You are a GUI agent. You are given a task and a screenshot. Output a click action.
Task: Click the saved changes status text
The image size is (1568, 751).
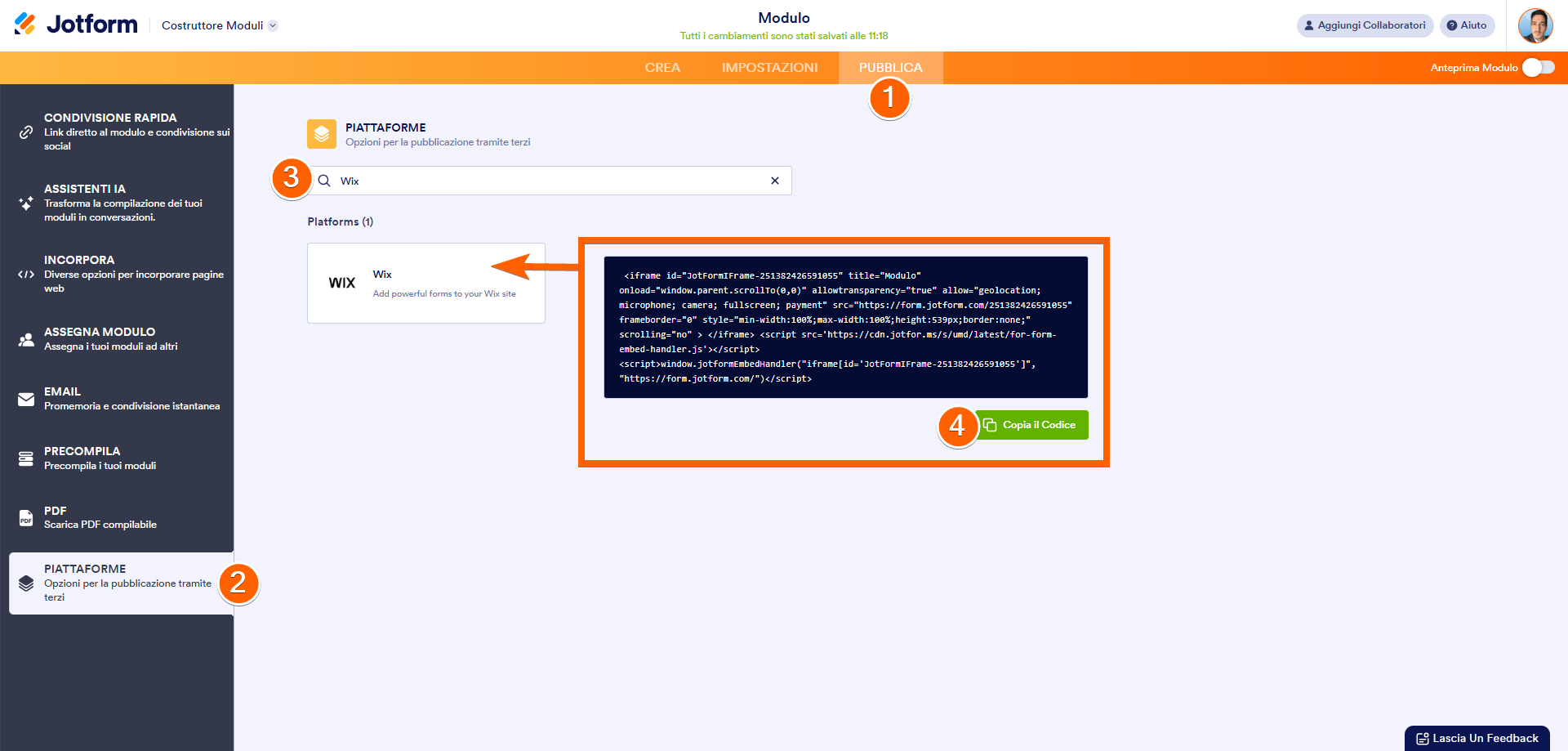[784, 36]
